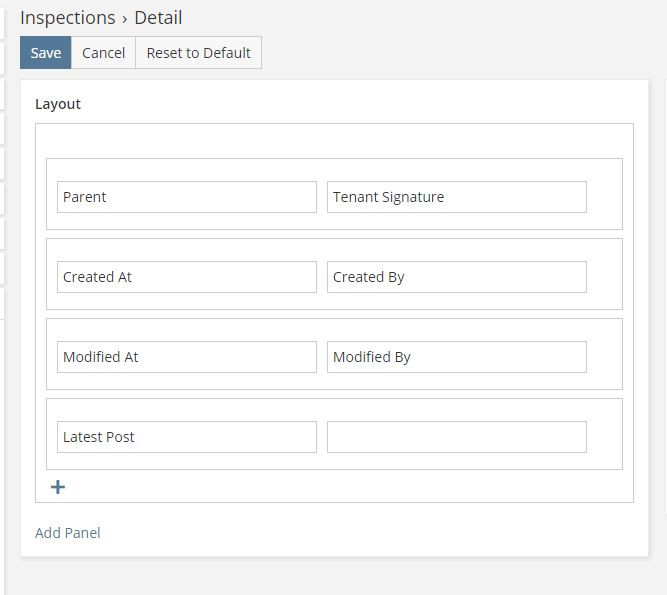This screenshot has height=595, width=667.
Task: Click the Detail breadcrumb title
Action: 159,18
